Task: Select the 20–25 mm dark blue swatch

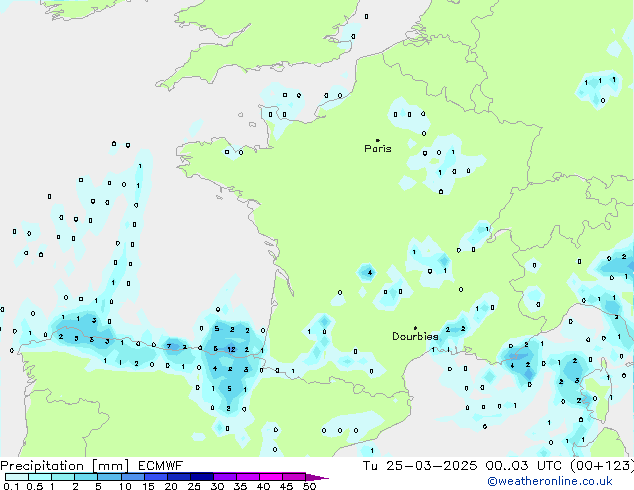Action: [179, 477]
